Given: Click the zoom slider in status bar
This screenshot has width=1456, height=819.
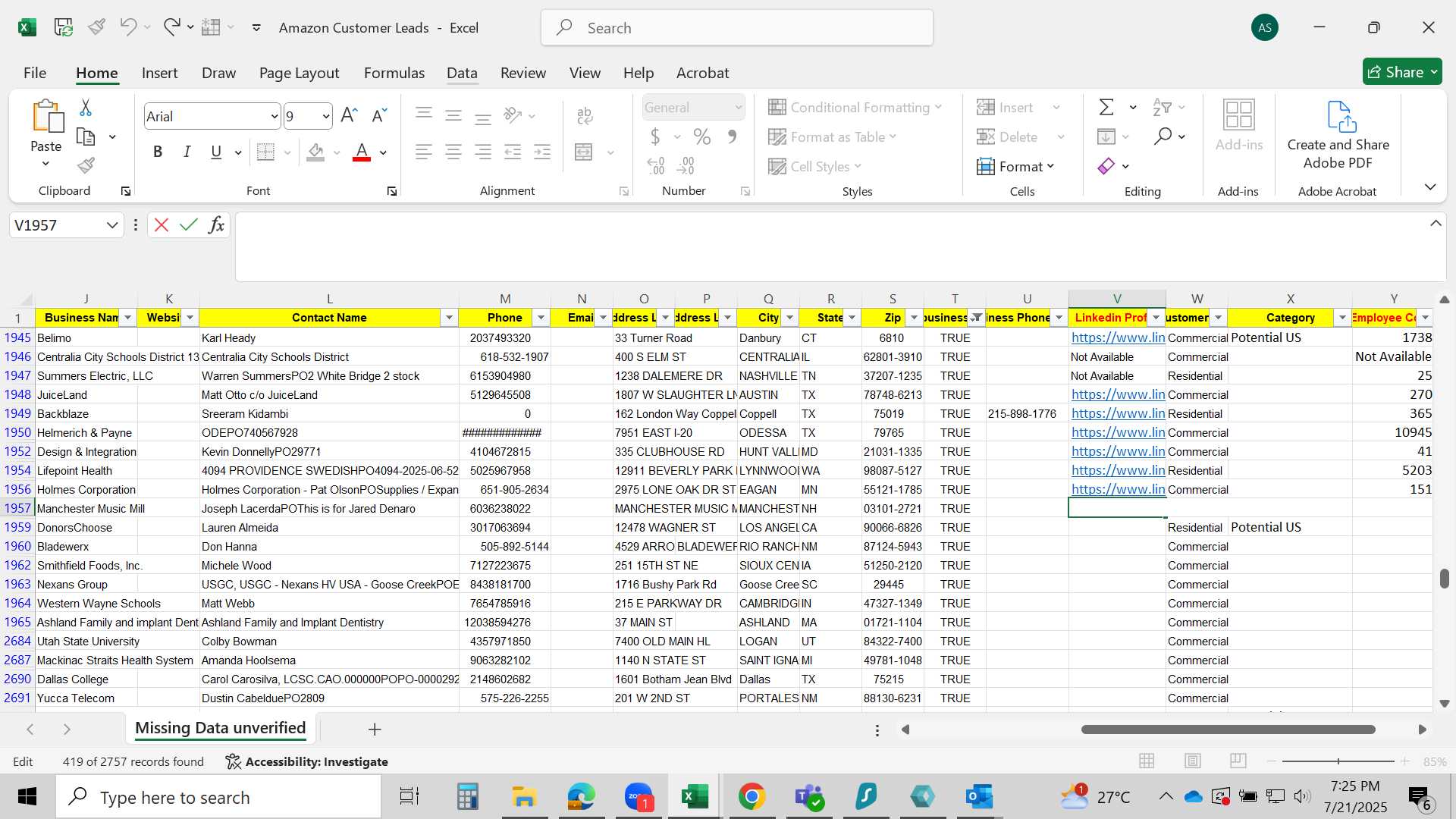Looking at the screenshot, I should pyautogui.click(x=1338, y=761).
